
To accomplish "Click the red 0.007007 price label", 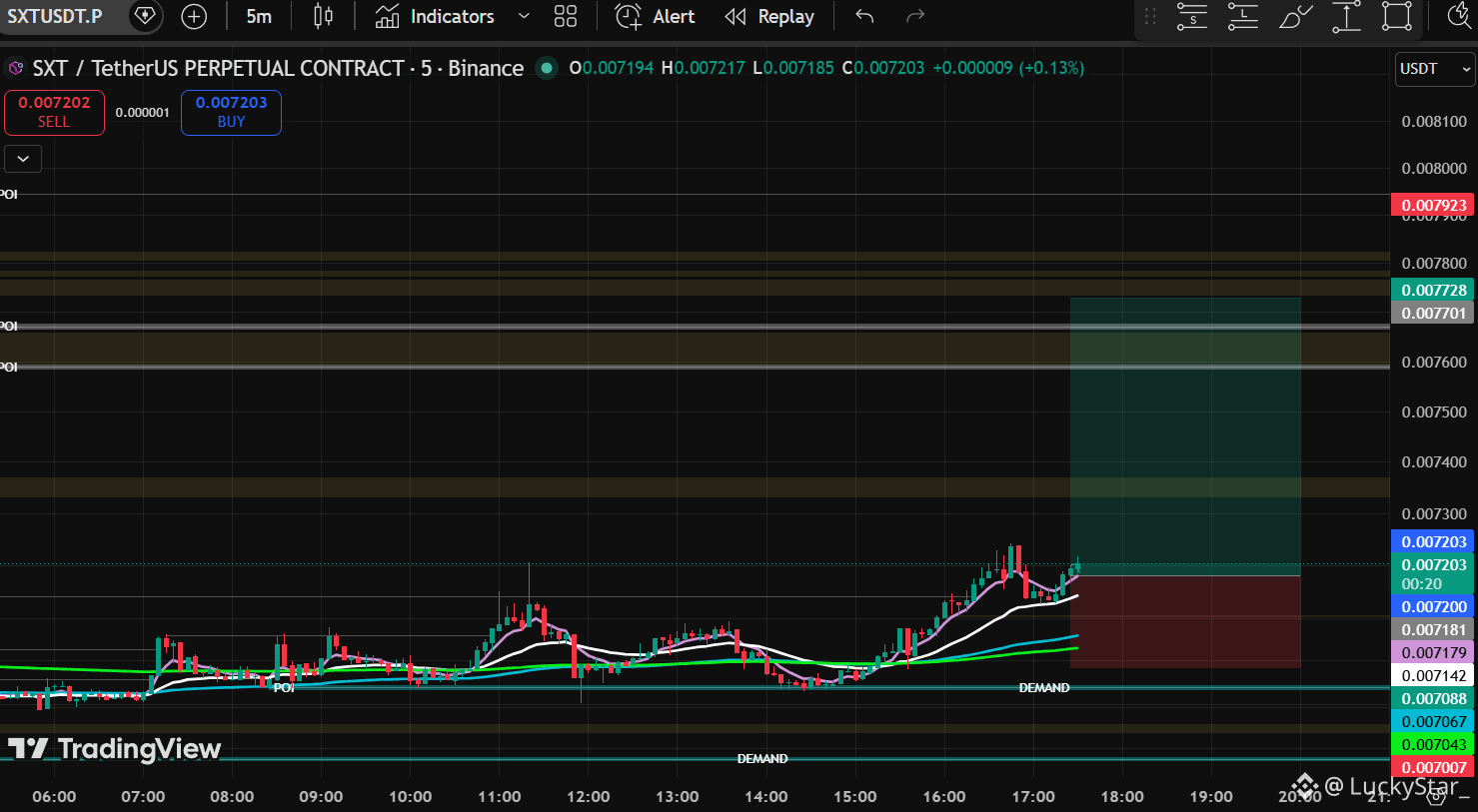I will (1434, 767).
